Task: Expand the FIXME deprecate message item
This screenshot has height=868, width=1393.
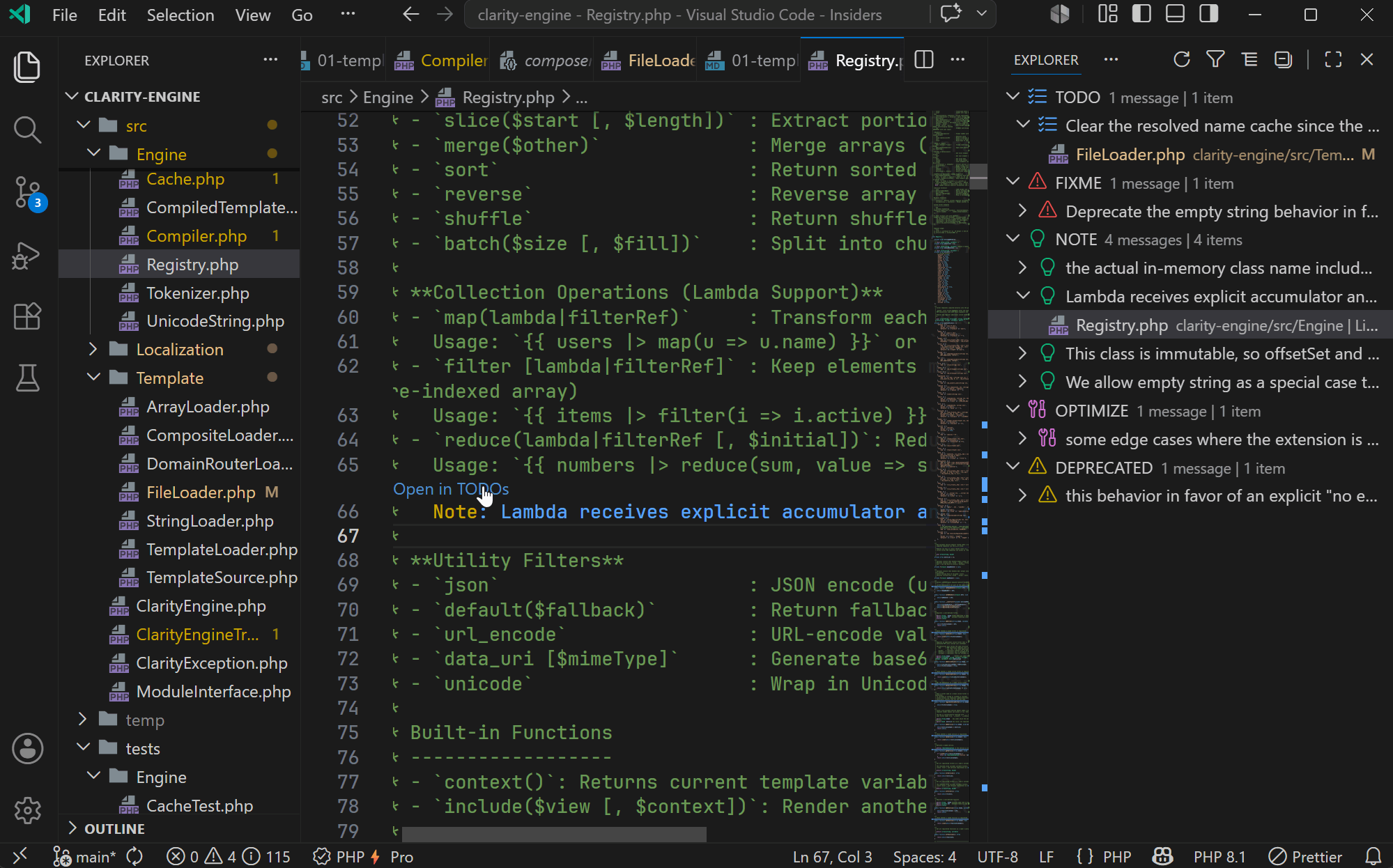Action: tap(1022, 211)
